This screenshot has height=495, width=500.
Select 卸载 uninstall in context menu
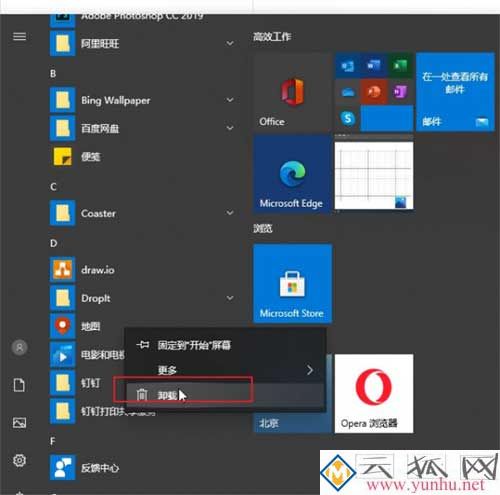pyautogui.click(x=225, y=395)
